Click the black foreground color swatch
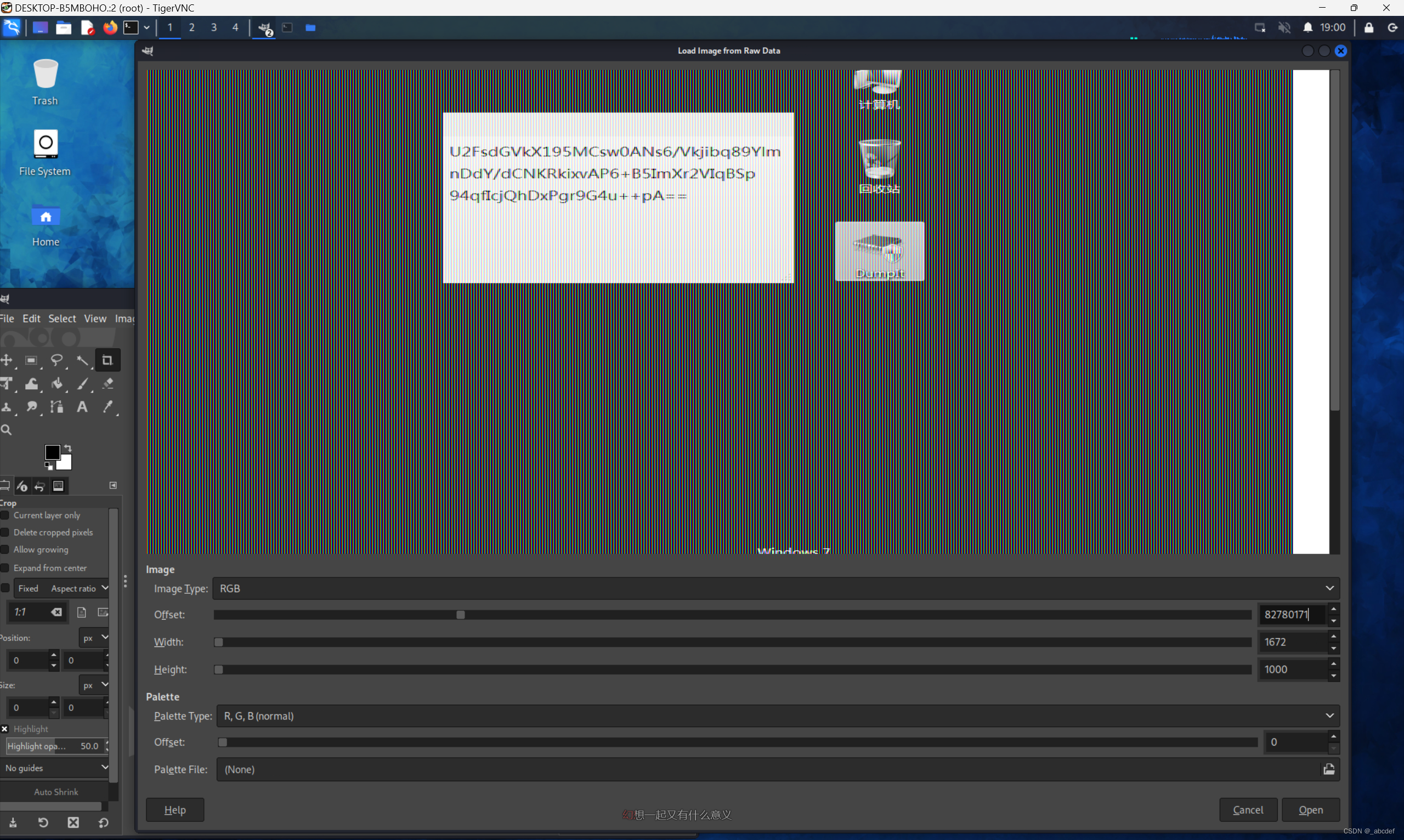Viewport: 1404px width, 840px height. tap(52, 452)
